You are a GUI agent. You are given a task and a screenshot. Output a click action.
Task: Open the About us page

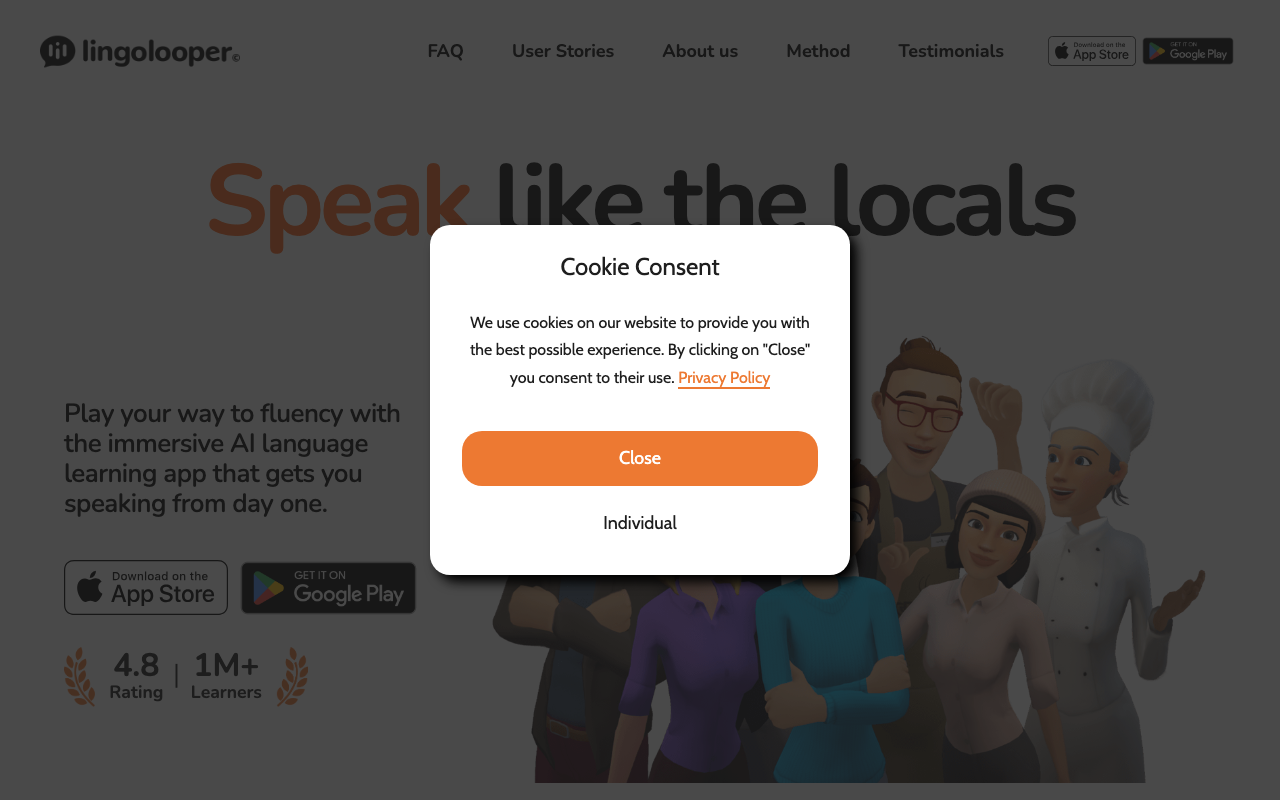(700, 51)
